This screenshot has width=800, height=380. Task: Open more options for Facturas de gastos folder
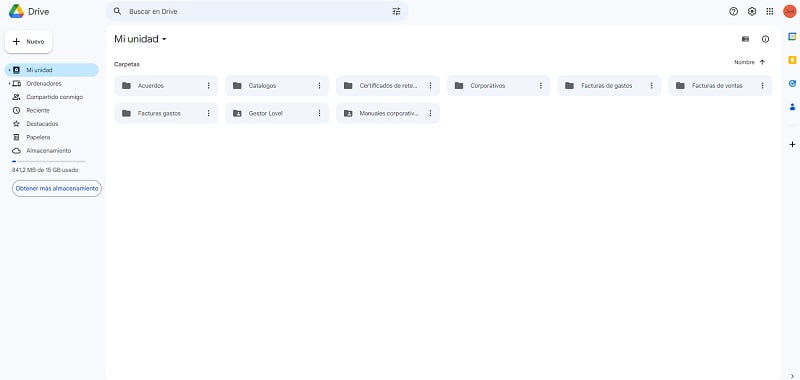click(x=652, y=86)
